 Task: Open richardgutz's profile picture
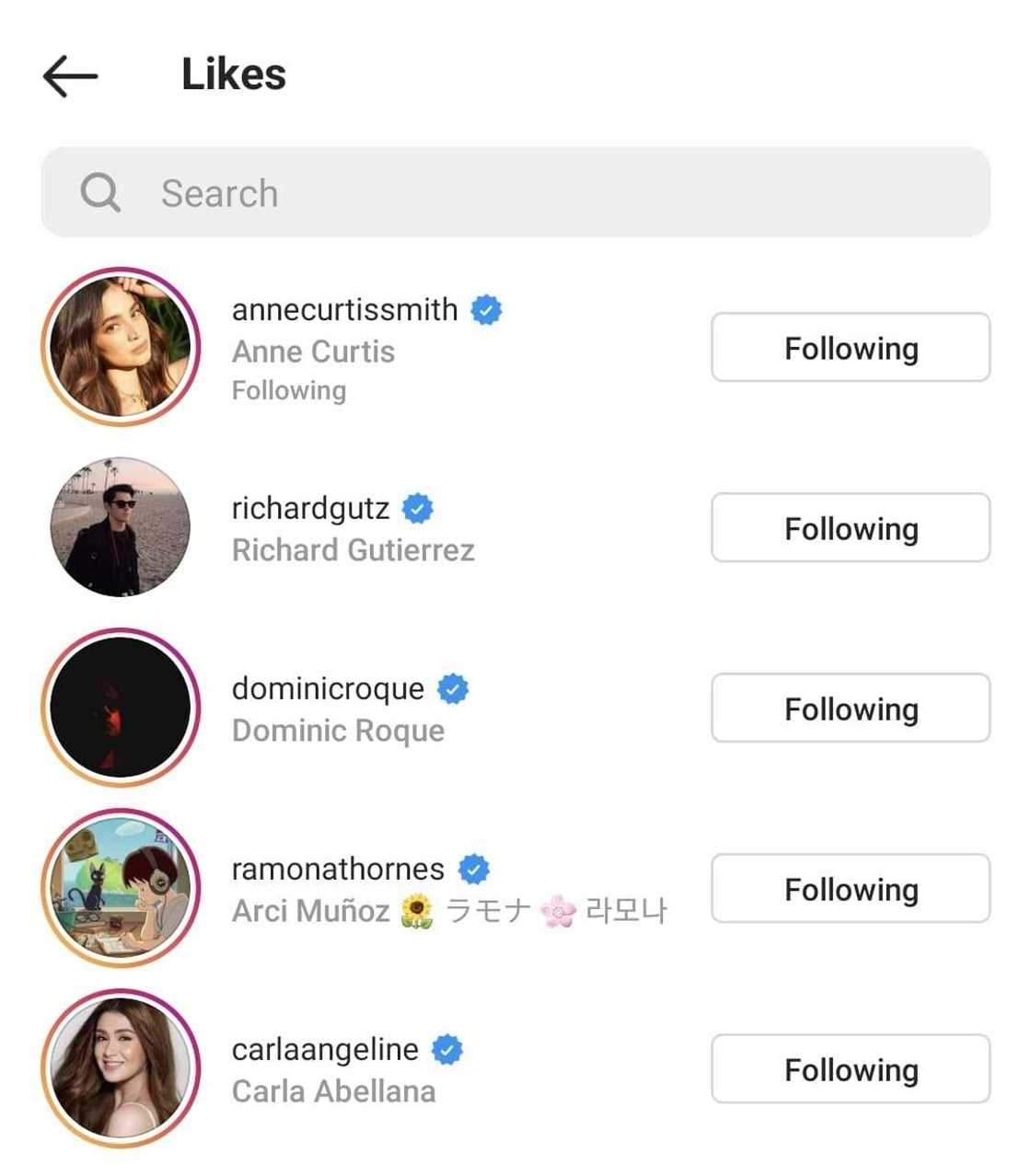(121, 527)
